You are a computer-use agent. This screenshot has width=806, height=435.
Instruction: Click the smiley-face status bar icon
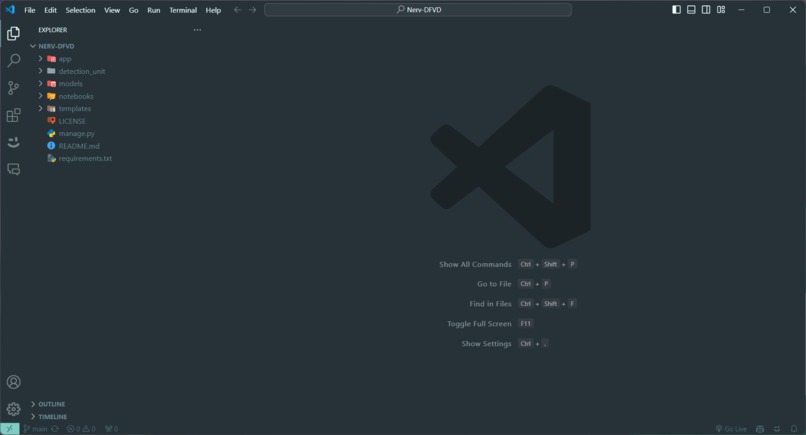[777, 429]
